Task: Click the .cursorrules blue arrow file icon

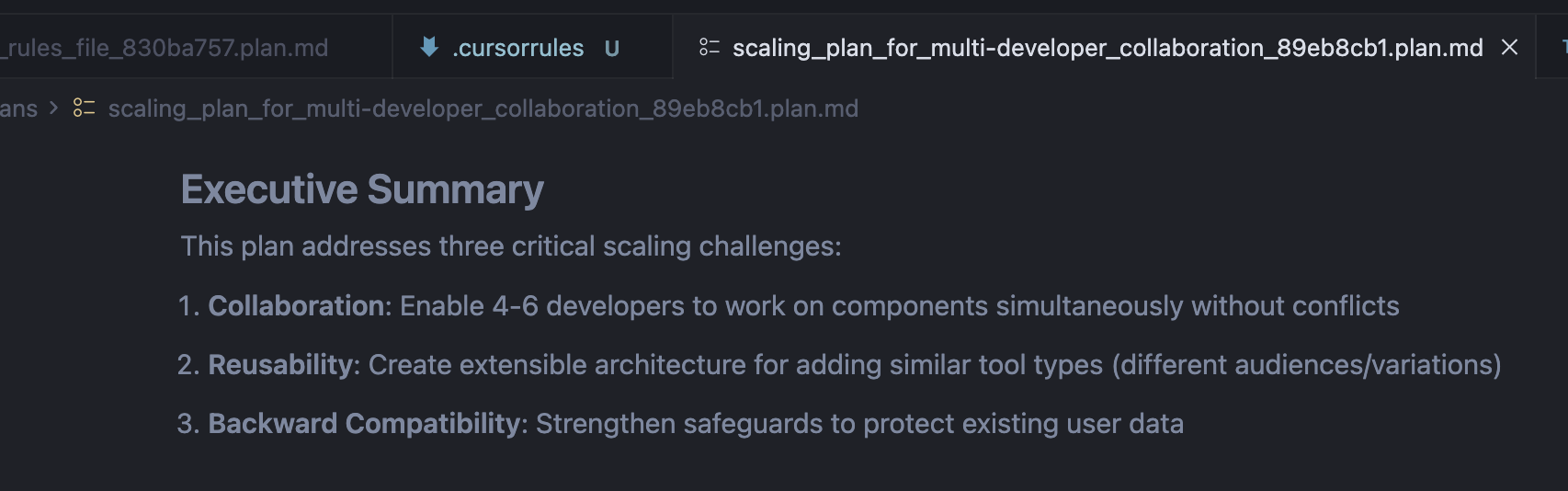Action: (x=429, y=47)
